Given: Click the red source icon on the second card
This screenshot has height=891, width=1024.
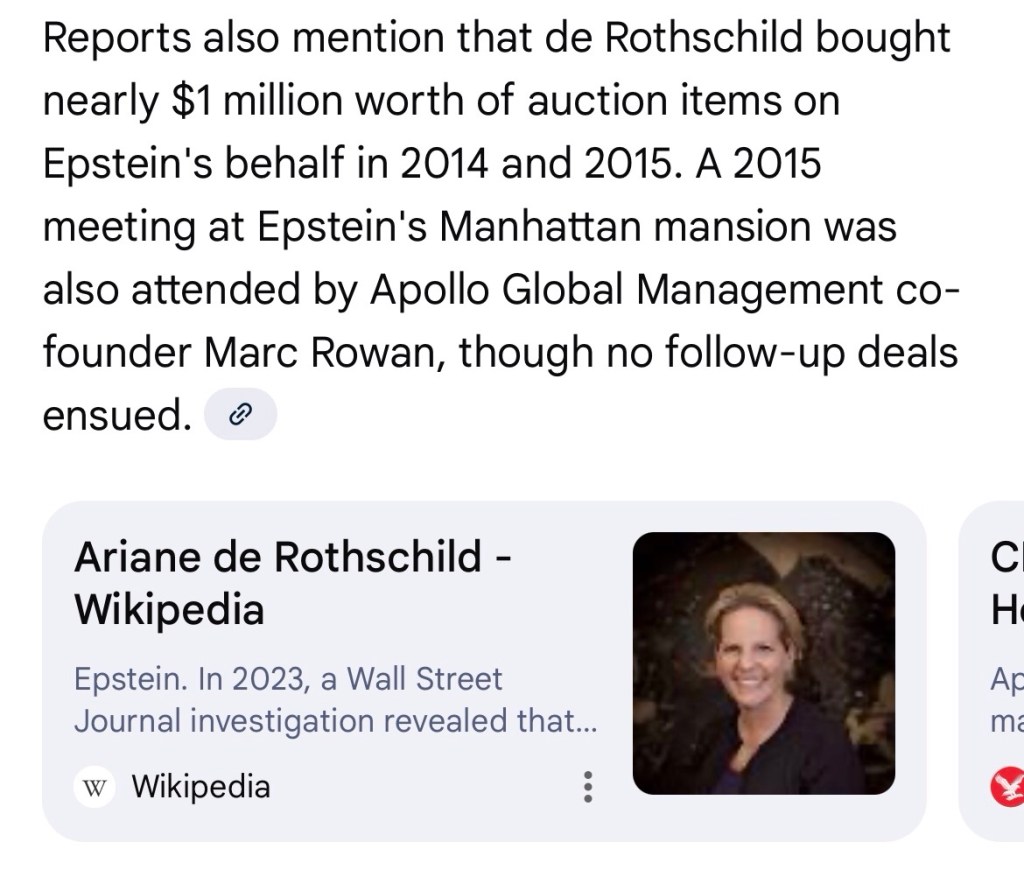Looking at the screenshot, I should click(1005, 788).
